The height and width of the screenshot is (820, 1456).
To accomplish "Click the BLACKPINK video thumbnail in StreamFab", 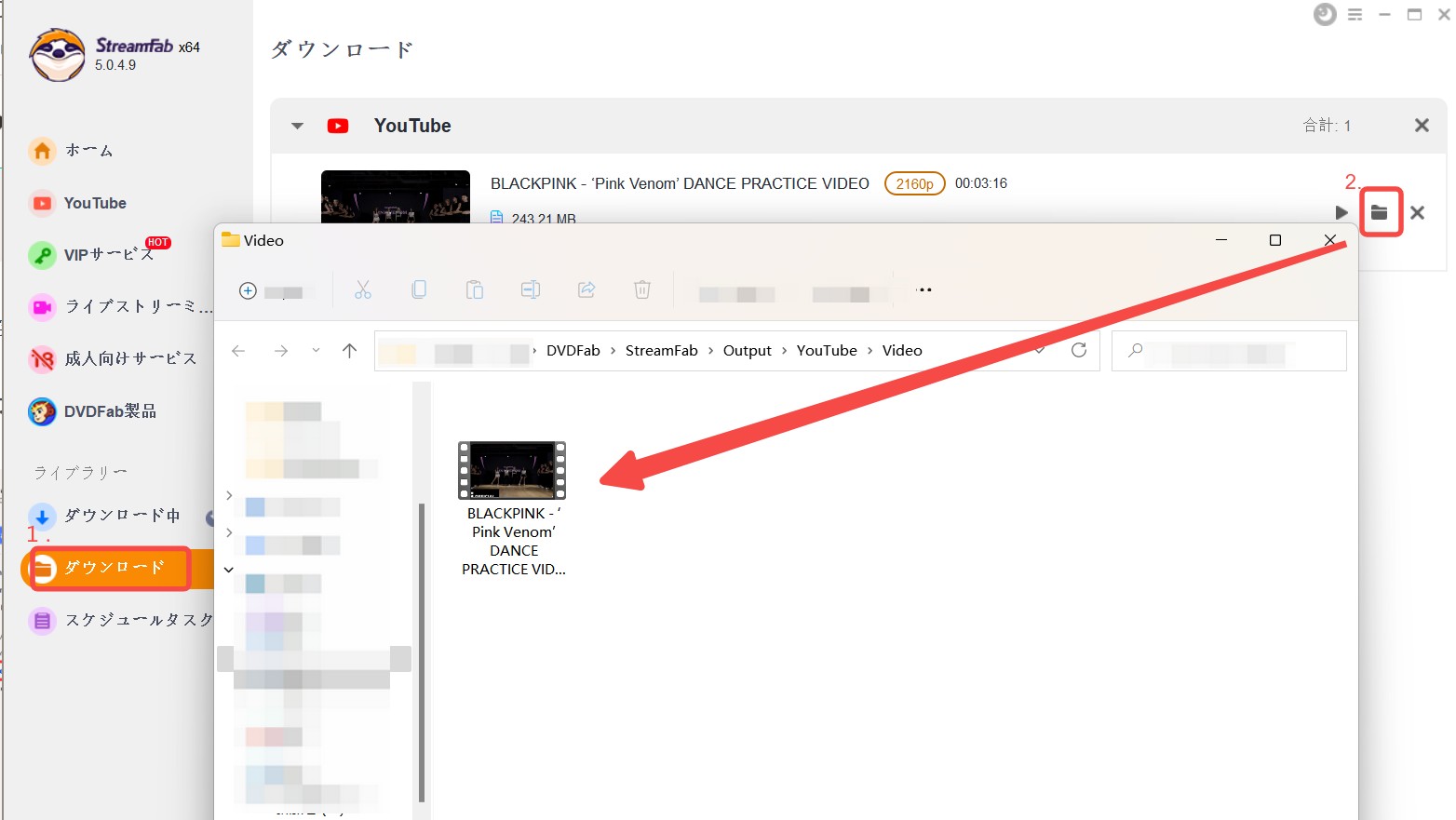I will [396, 196].
